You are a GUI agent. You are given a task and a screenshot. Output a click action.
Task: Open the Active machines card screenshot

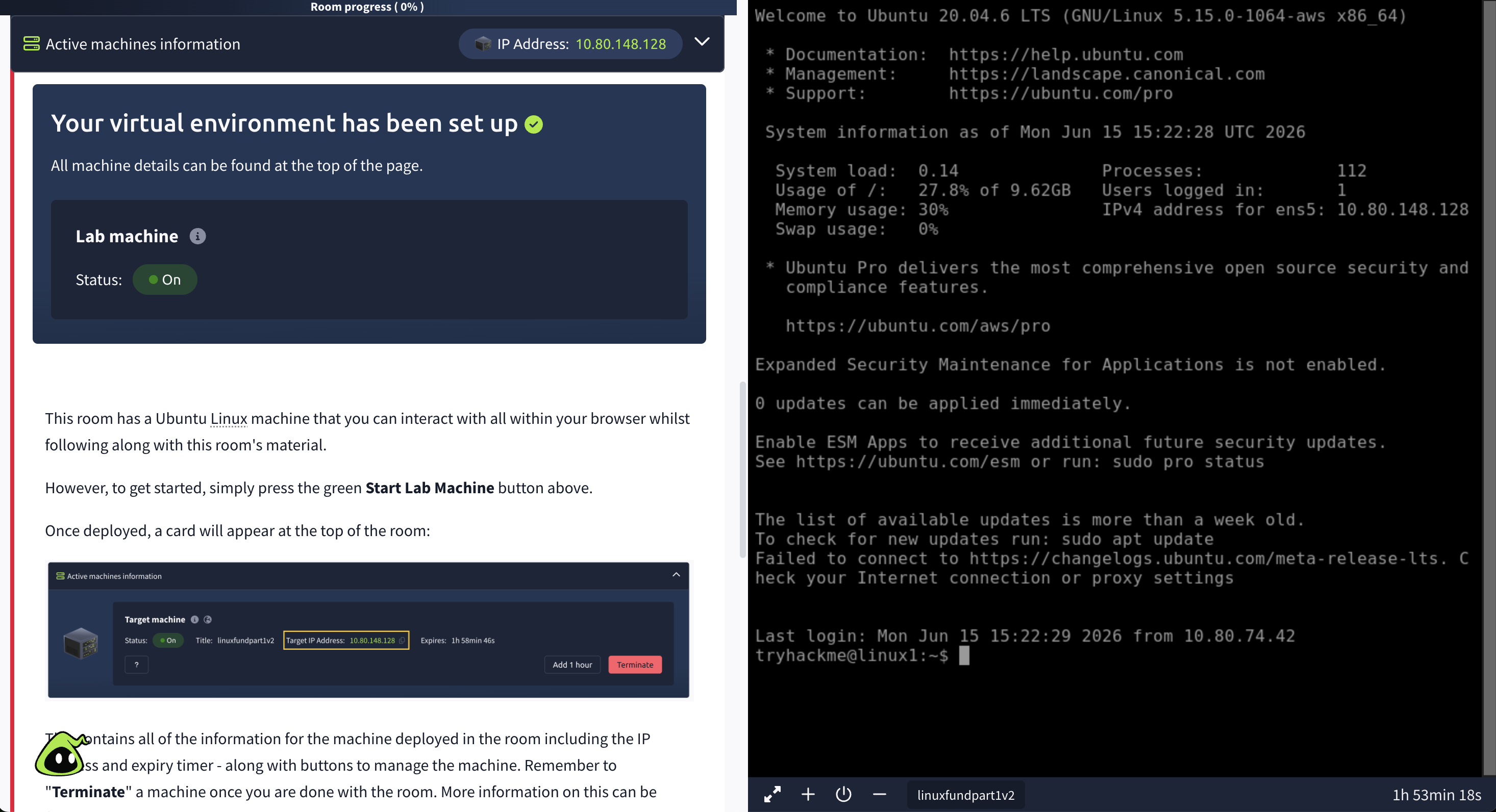click(369, 630)
